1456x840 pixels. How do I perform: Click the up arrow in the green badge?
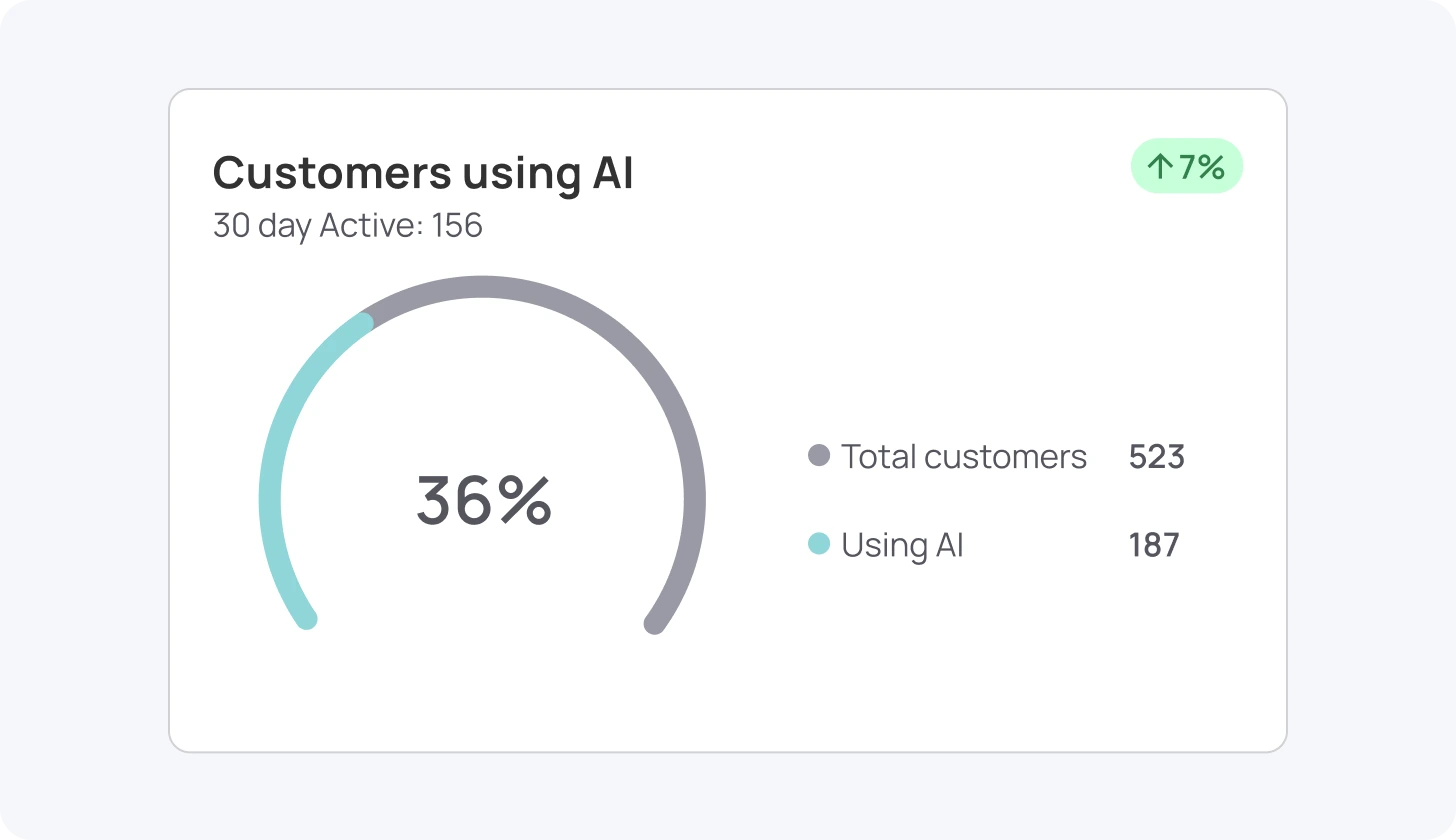click(1160, 167)
